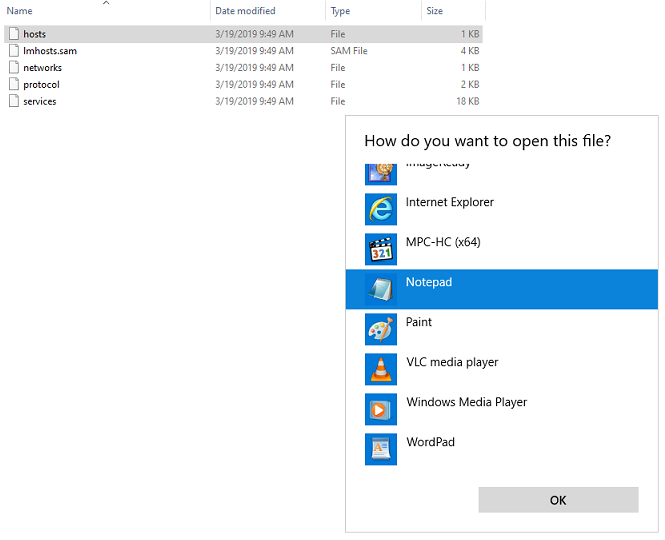
Task: Click the VLC media player cone icon
Action: coord(381,369)
